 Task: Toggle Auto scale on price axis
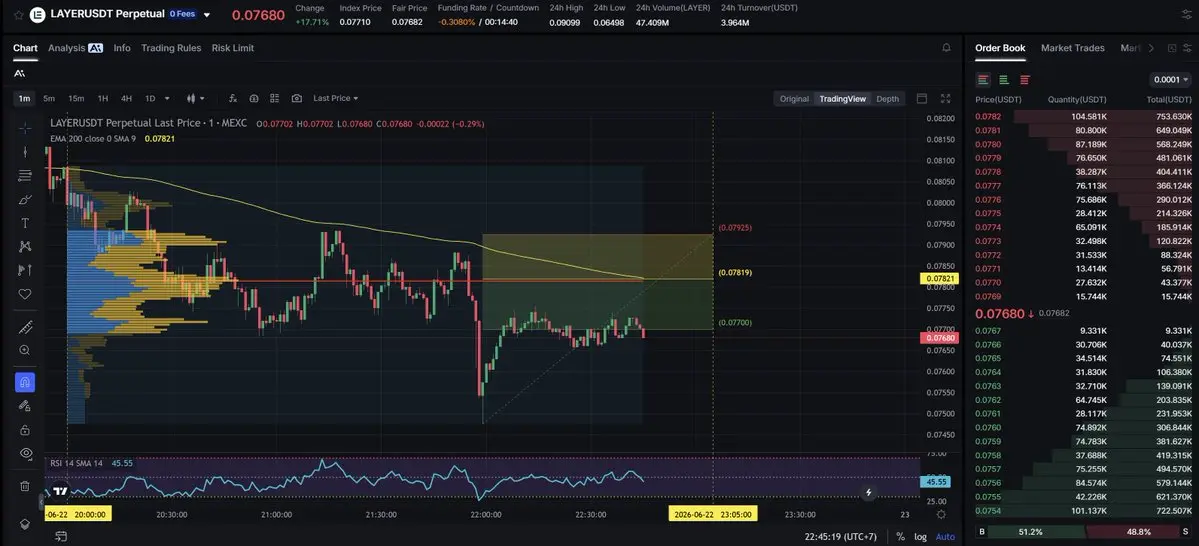(x=945, y=537)
